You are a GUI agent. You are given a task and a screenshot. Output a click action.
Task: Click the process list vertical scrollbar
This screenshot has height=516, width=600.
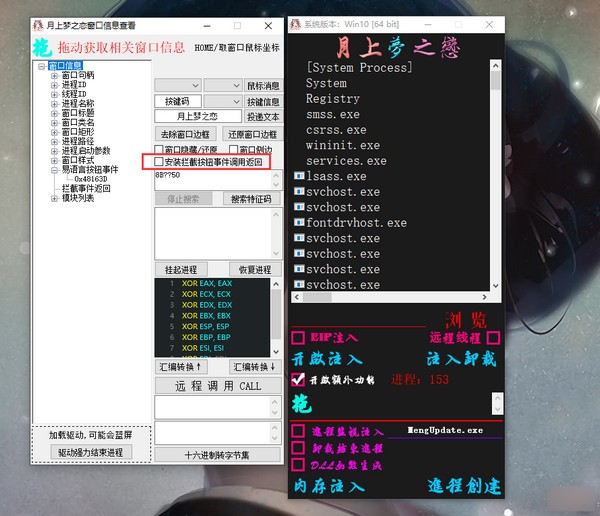(x=496, y=180)
